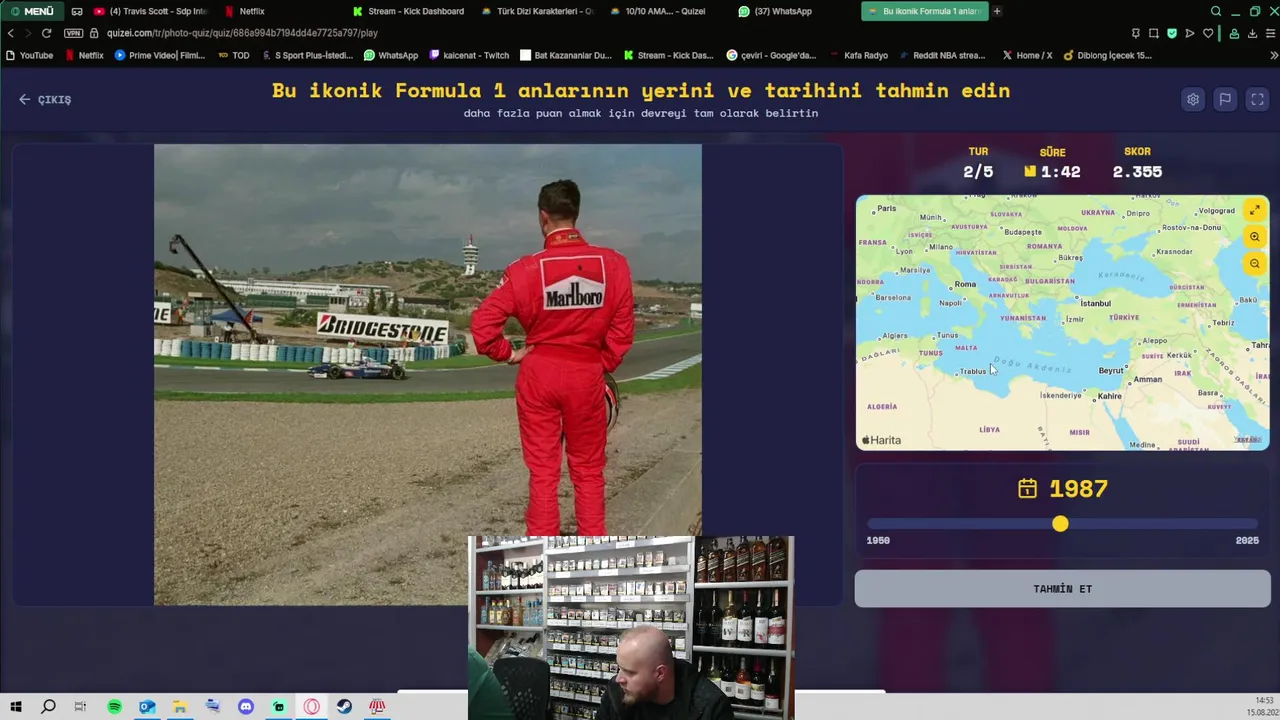Screen dimensions: 1280x720
Task: Open çeviri - Google bookmark
Action: tap(772, 55)
